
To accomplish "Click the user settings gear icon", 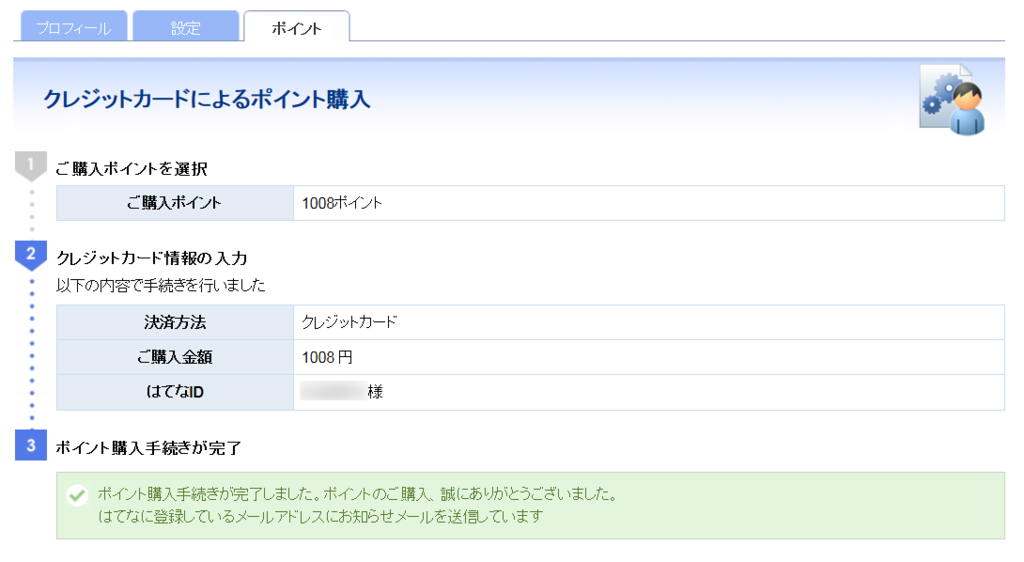I will [x=952, y=100].
